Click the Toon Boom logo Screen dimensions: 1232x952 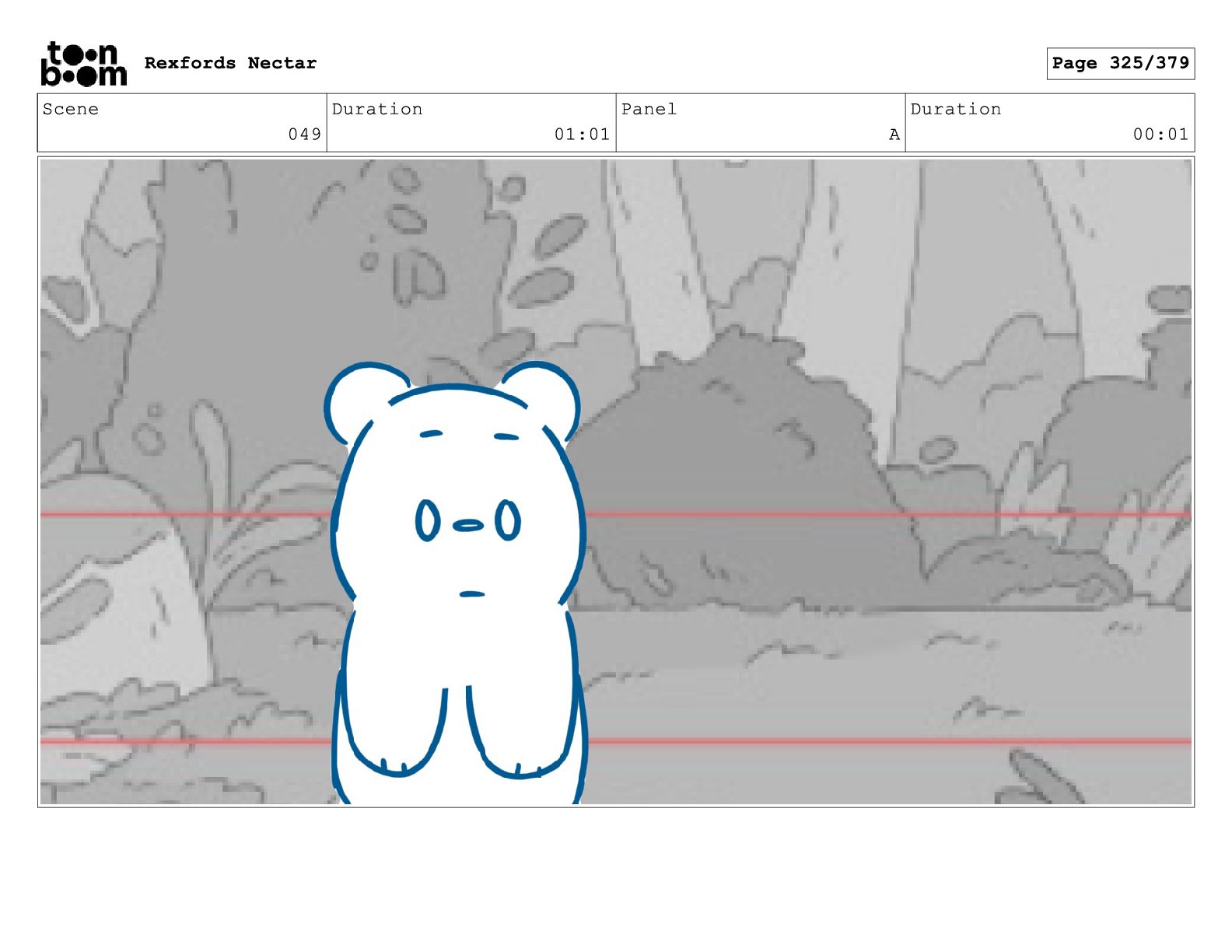[83, 63]
